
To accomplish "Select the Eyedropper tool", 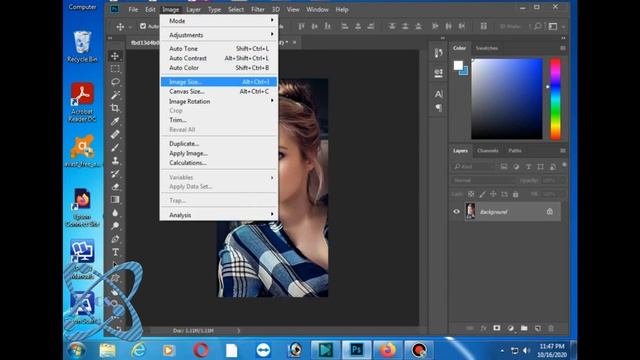I will click(116, 121).
